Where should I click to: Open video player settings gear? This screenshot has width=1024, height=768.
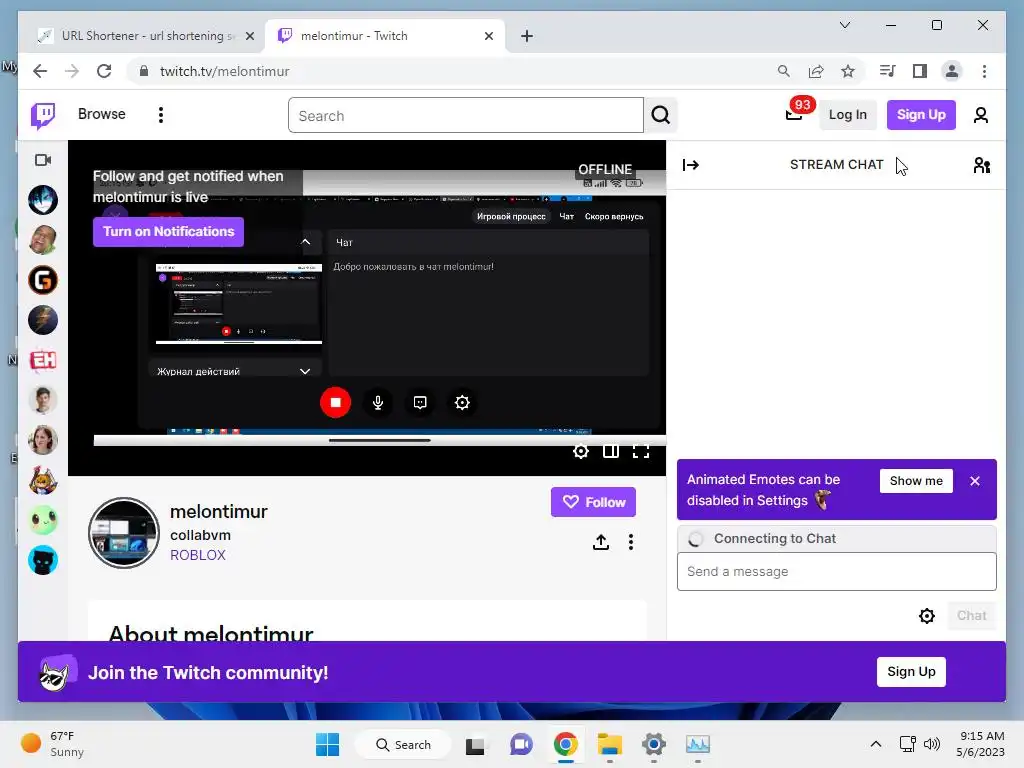[x=581, y=451]
